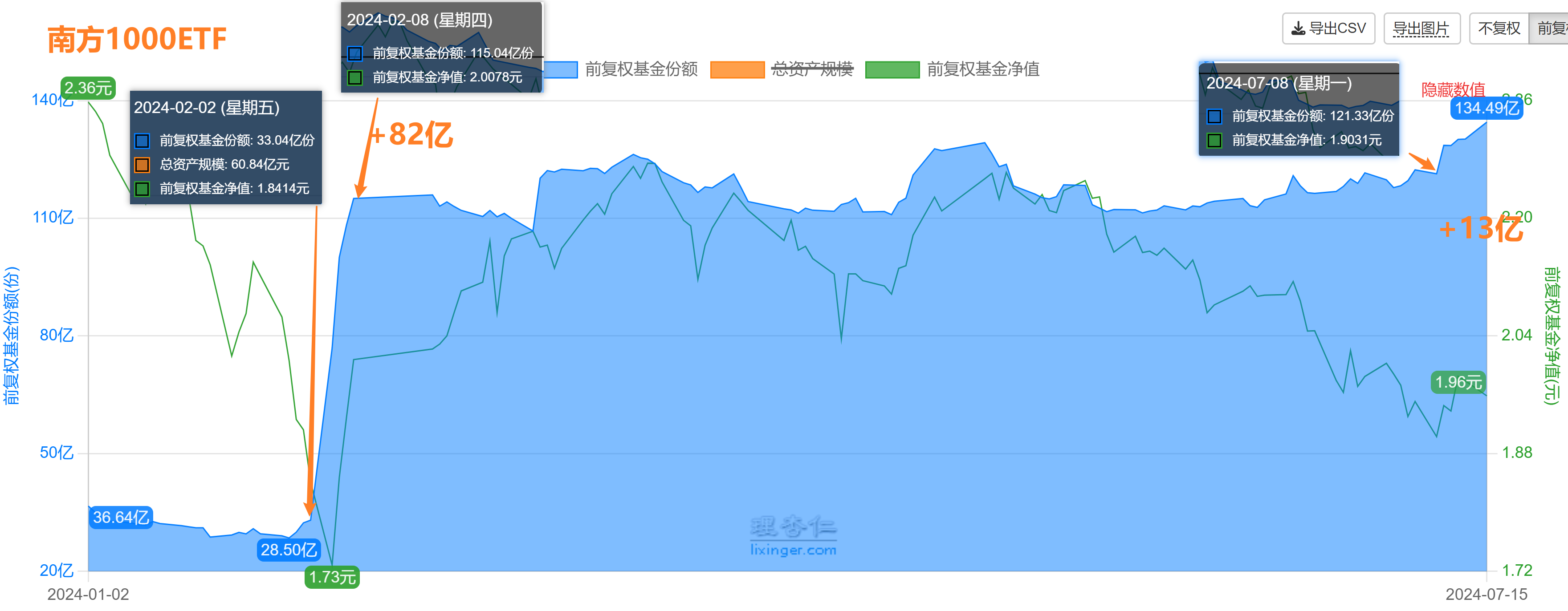Enable the struck-through 总资产规模 legend series
The height and width of the screenshot is (611, 1568).
[812, 69]
